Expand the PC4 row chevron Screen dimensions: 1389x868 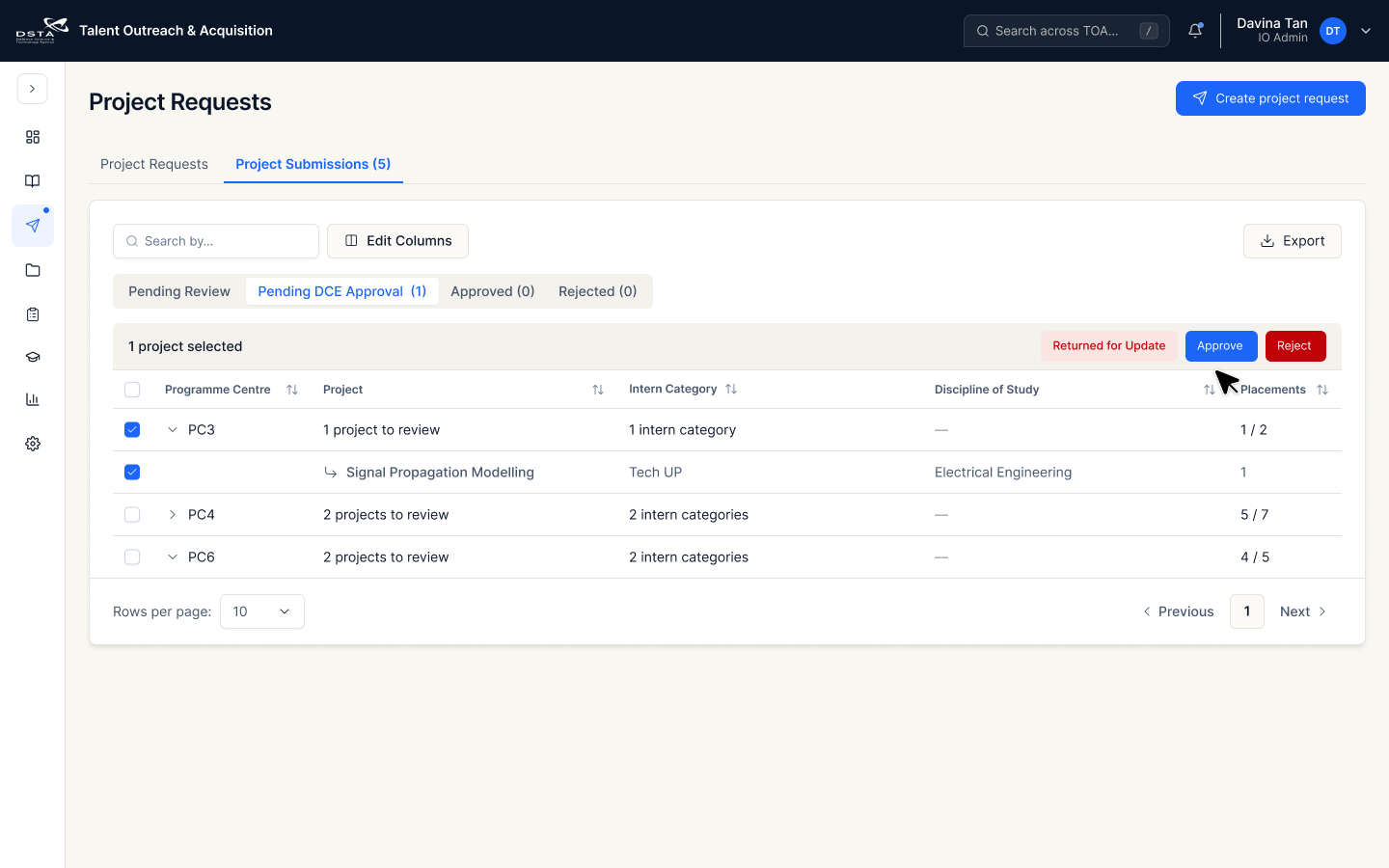point(173,515)
